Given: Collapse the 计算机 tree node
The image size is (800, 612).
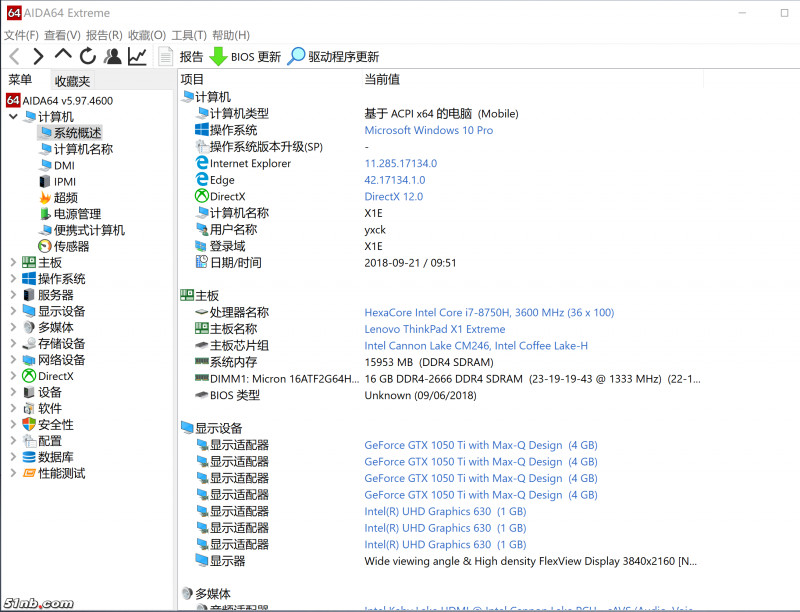Looking at the screenshot, I should [13, 117].
